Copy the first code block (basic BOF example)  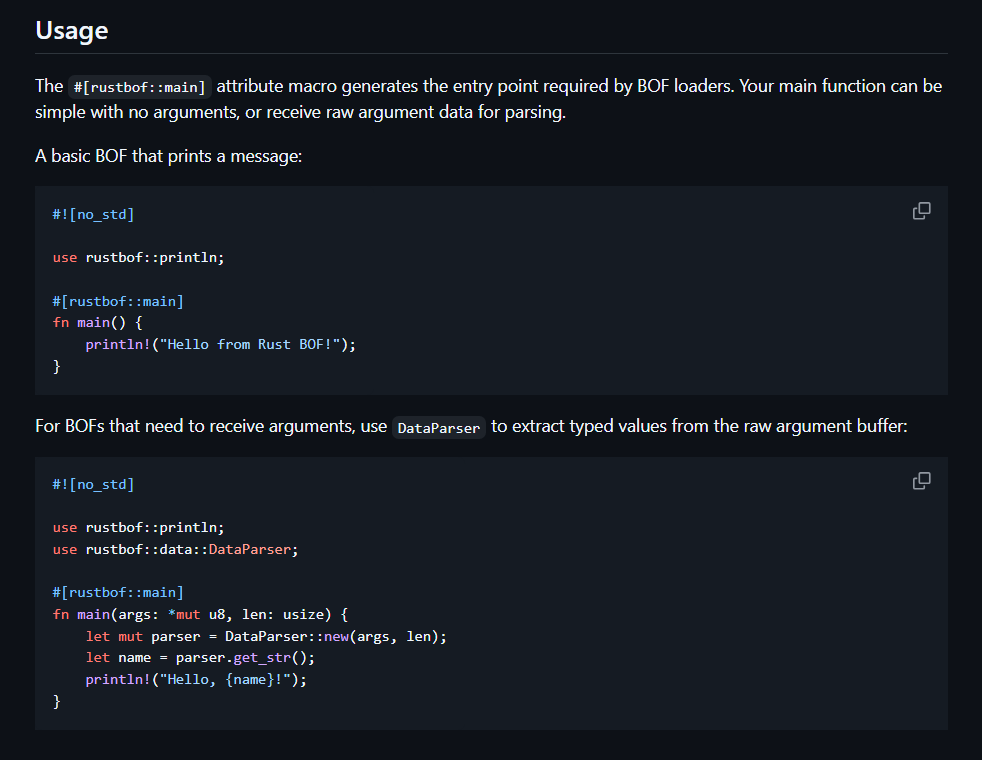point(921,211)
